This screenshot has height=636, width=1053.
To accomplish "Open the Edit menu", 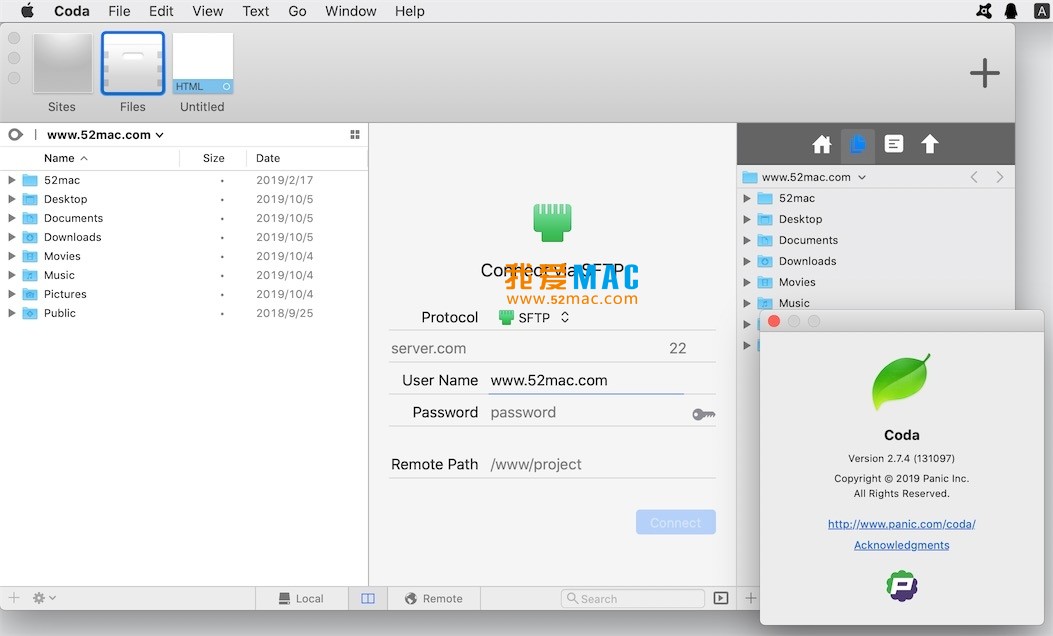I will click(161, 11).
